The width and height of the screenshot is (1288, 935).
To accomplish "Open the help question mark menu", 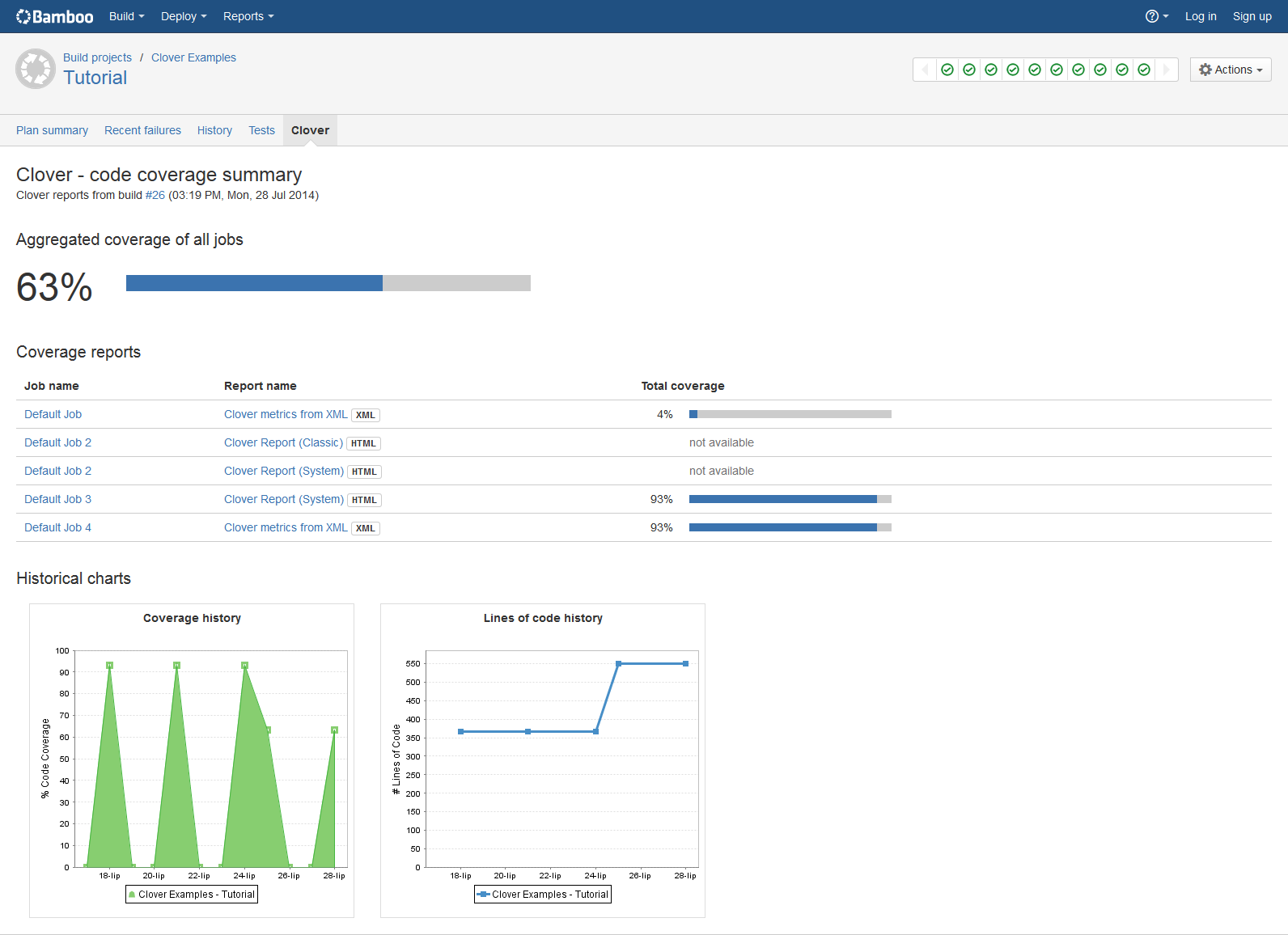I will click(1156, 16).
